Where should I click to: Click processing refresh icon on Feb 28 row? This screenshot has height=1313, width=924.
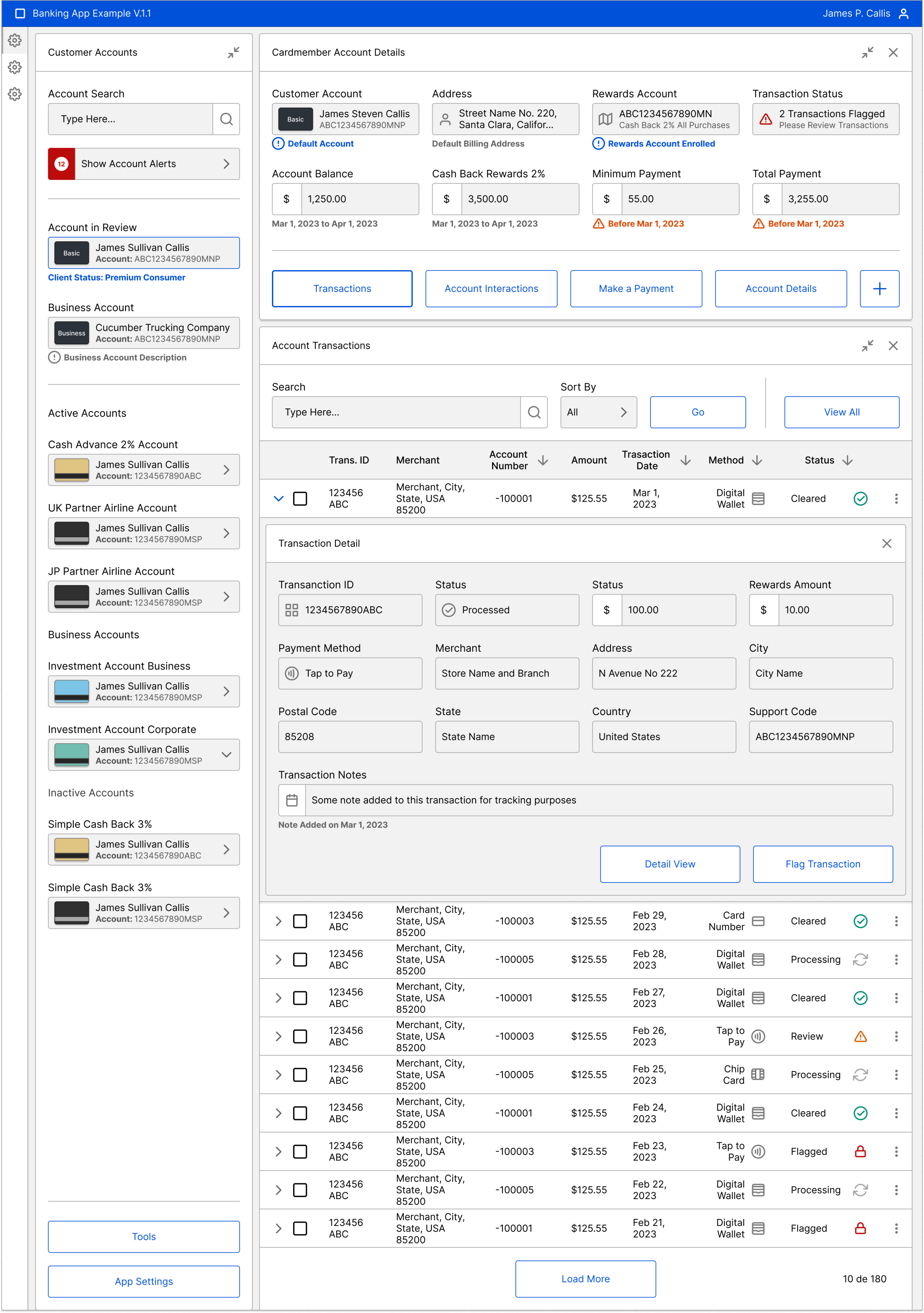point(860,960)
